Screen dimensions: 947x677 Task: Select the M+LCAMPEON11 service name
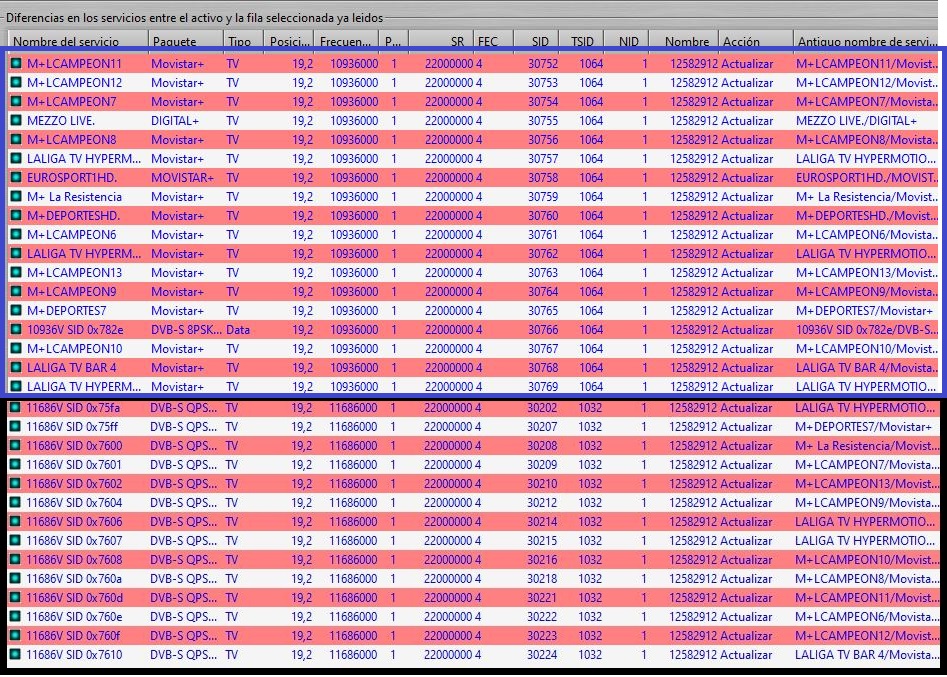[x=74, y=63]
